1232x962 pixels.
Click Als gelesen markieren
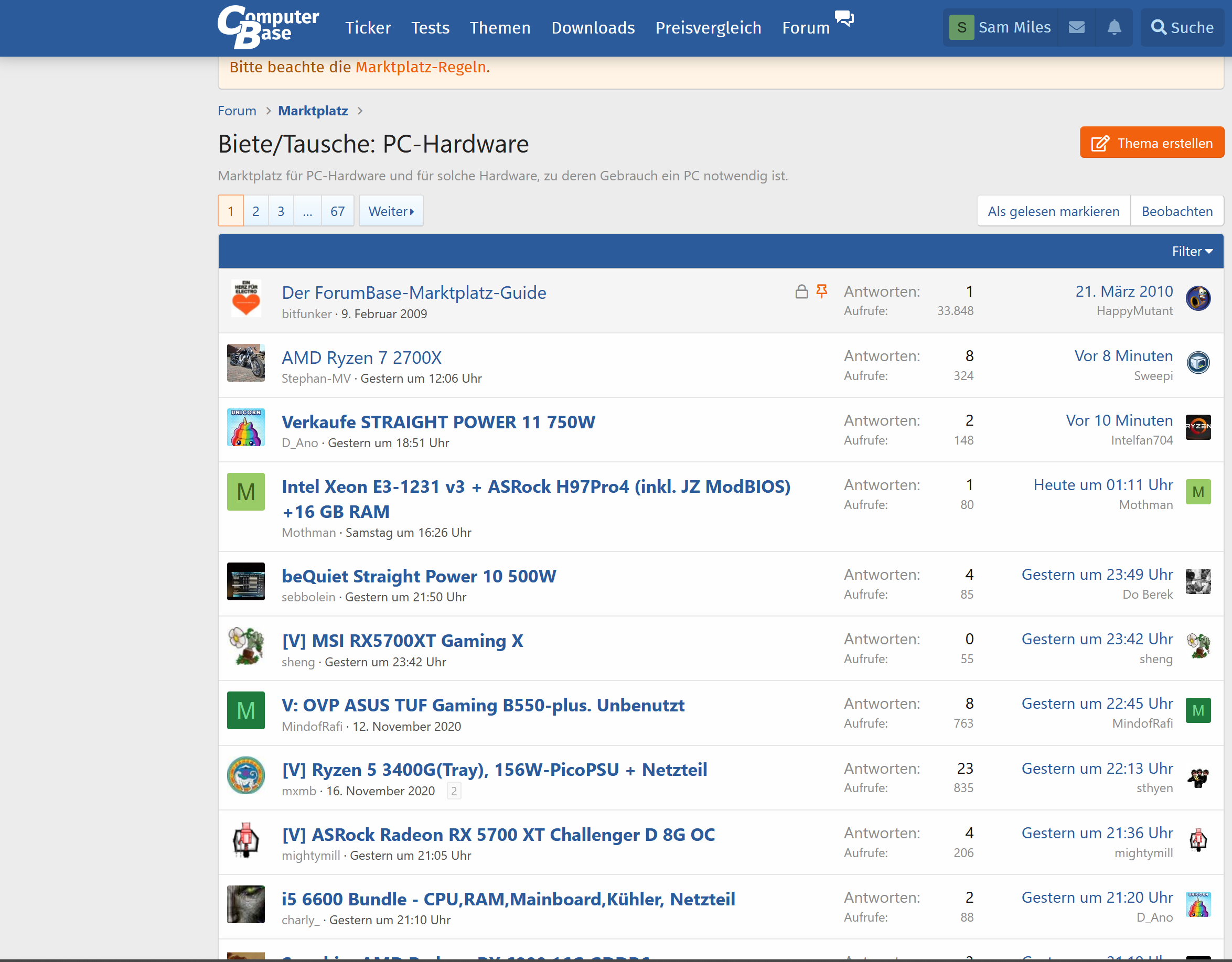point(1053,211)
